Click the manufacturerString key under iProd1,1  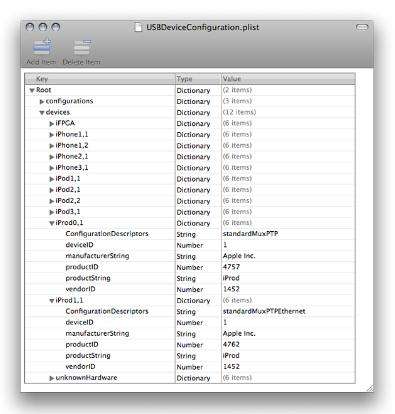tap(97, 333)
